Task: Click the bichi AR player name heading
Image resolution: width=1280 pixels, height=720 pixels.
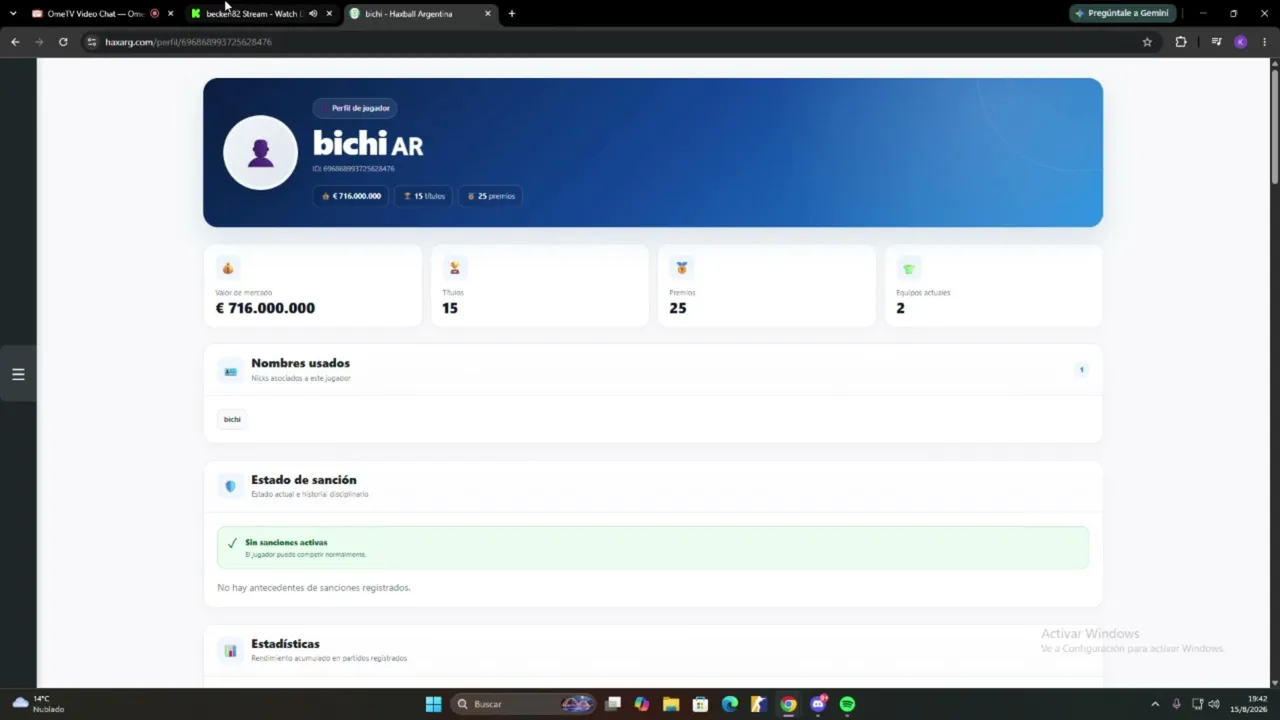Action: click(368, 144)
